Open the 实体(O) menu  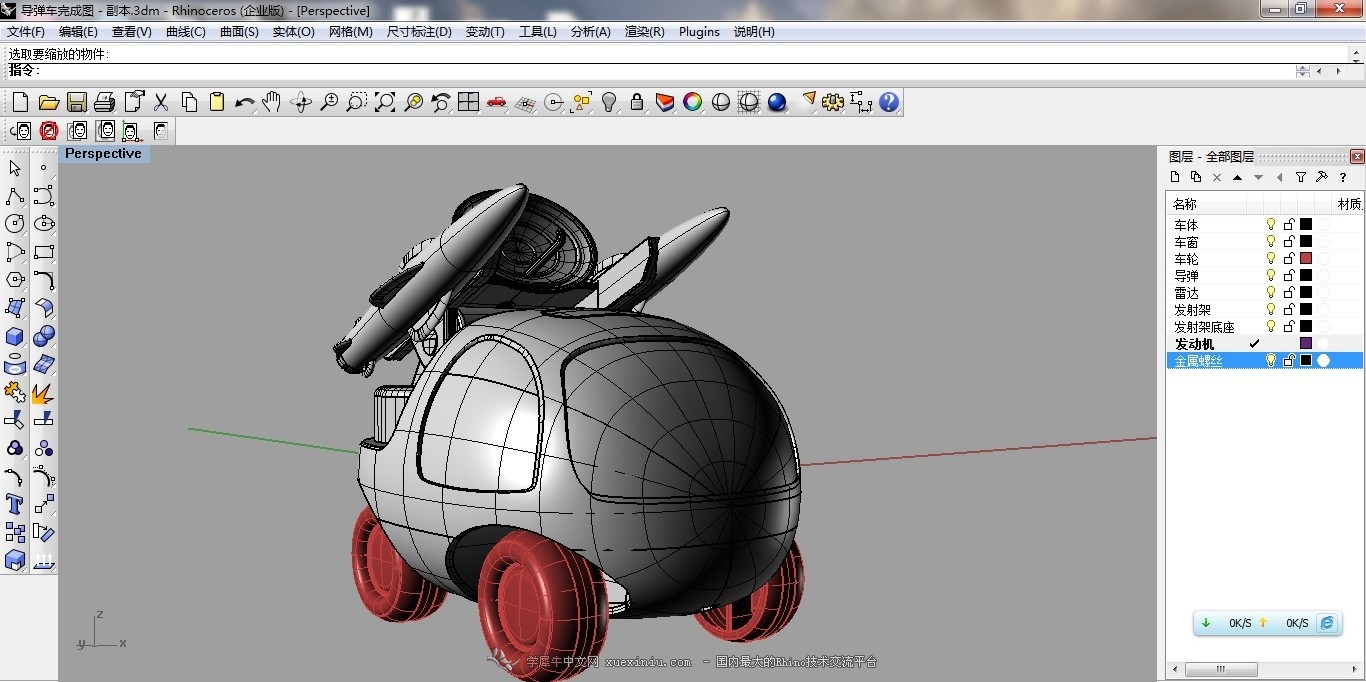pyautogui.click(x=293, y=32)
